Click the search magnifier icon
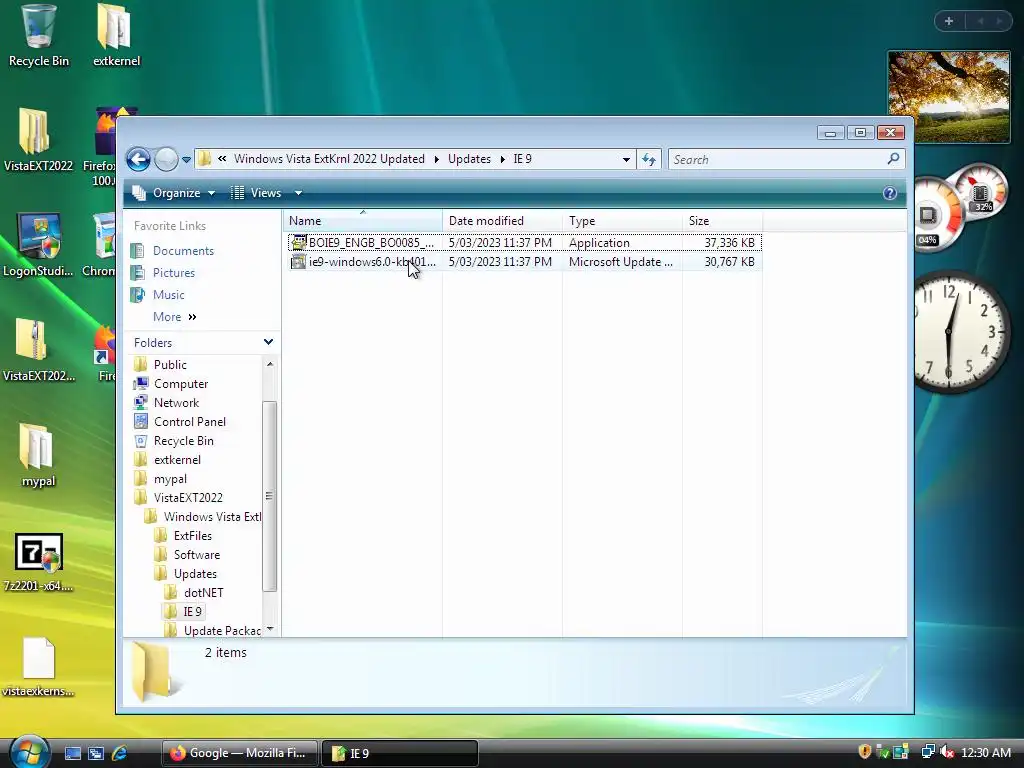This screenshot has width=1024, height=768. (893, 159)
